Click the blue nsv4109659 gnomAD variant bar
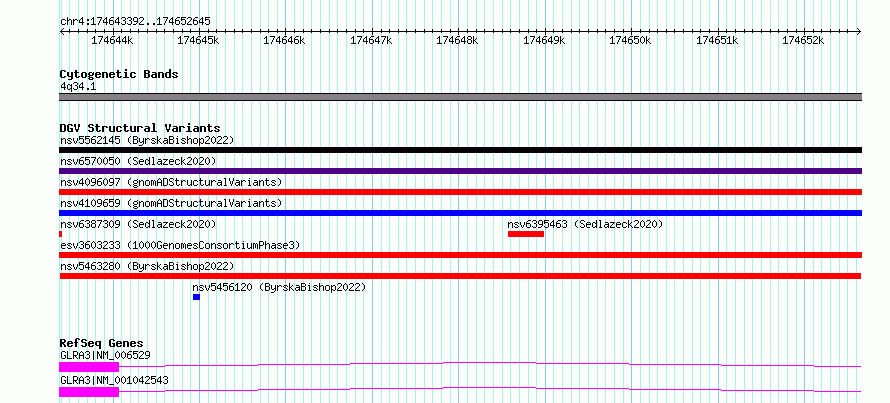The width and height of the screenshot is (890, 403). (x=460, y=213)
